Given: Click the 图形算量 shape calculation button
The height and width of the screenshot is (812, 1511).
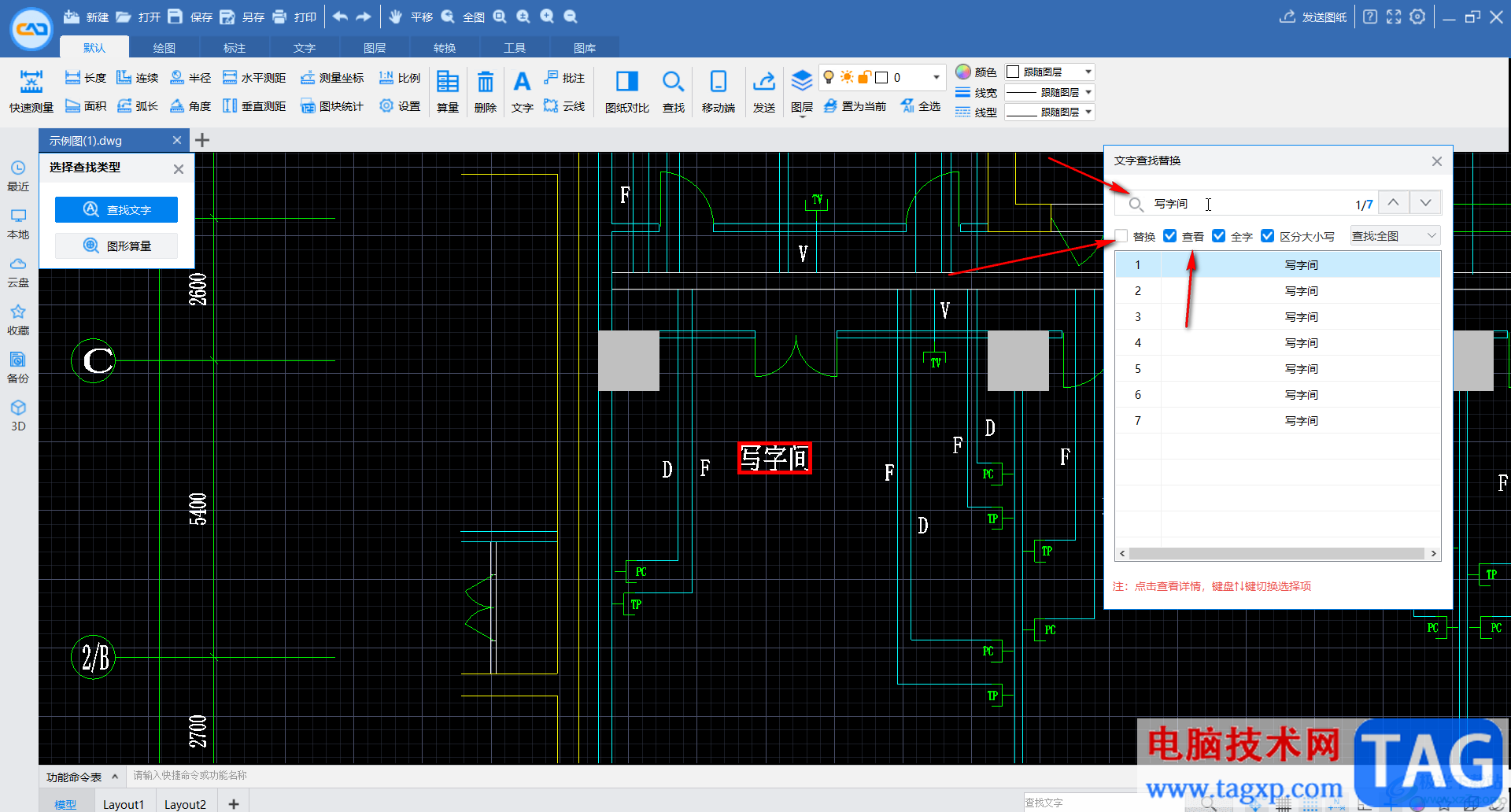Looking at the screenshot, I should 116,246.
